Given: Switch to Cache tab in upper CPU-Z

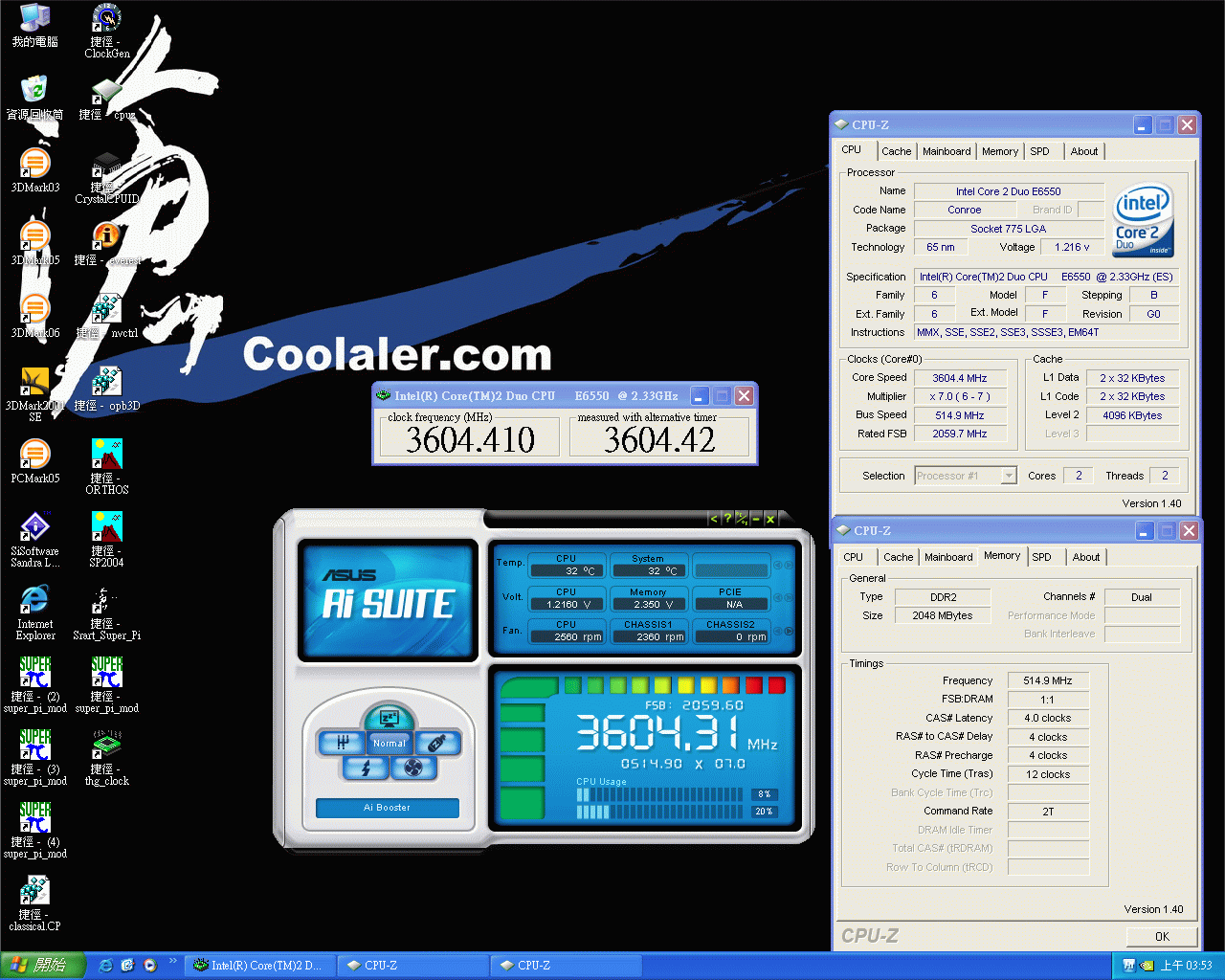Looking at the screenshot, I should point(896,151).
